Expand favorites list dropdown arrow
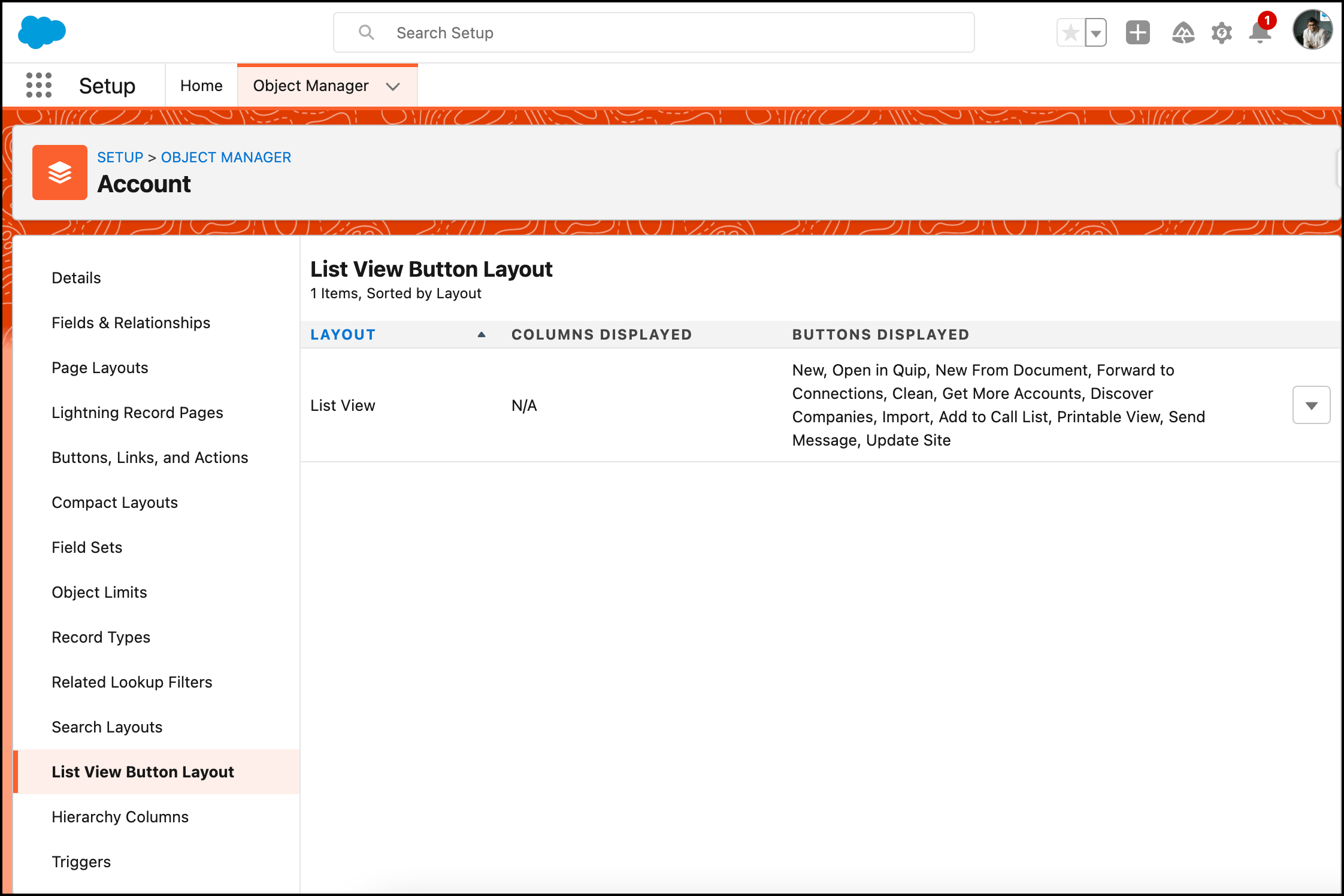 coord(1096,33)
